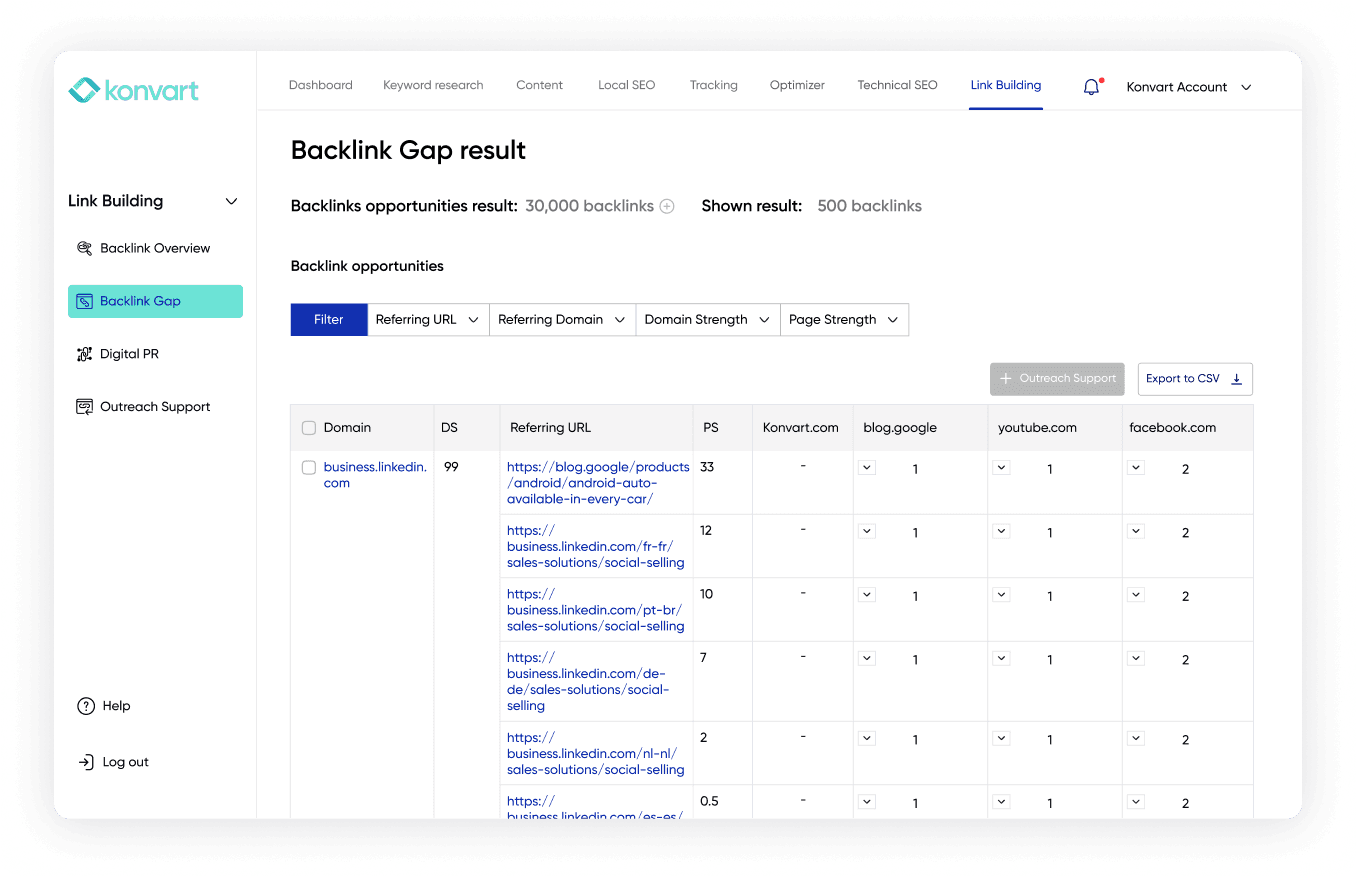1356x876 pixels.
Task: Check the Domain header checkbox
Action: click(308, 427)
